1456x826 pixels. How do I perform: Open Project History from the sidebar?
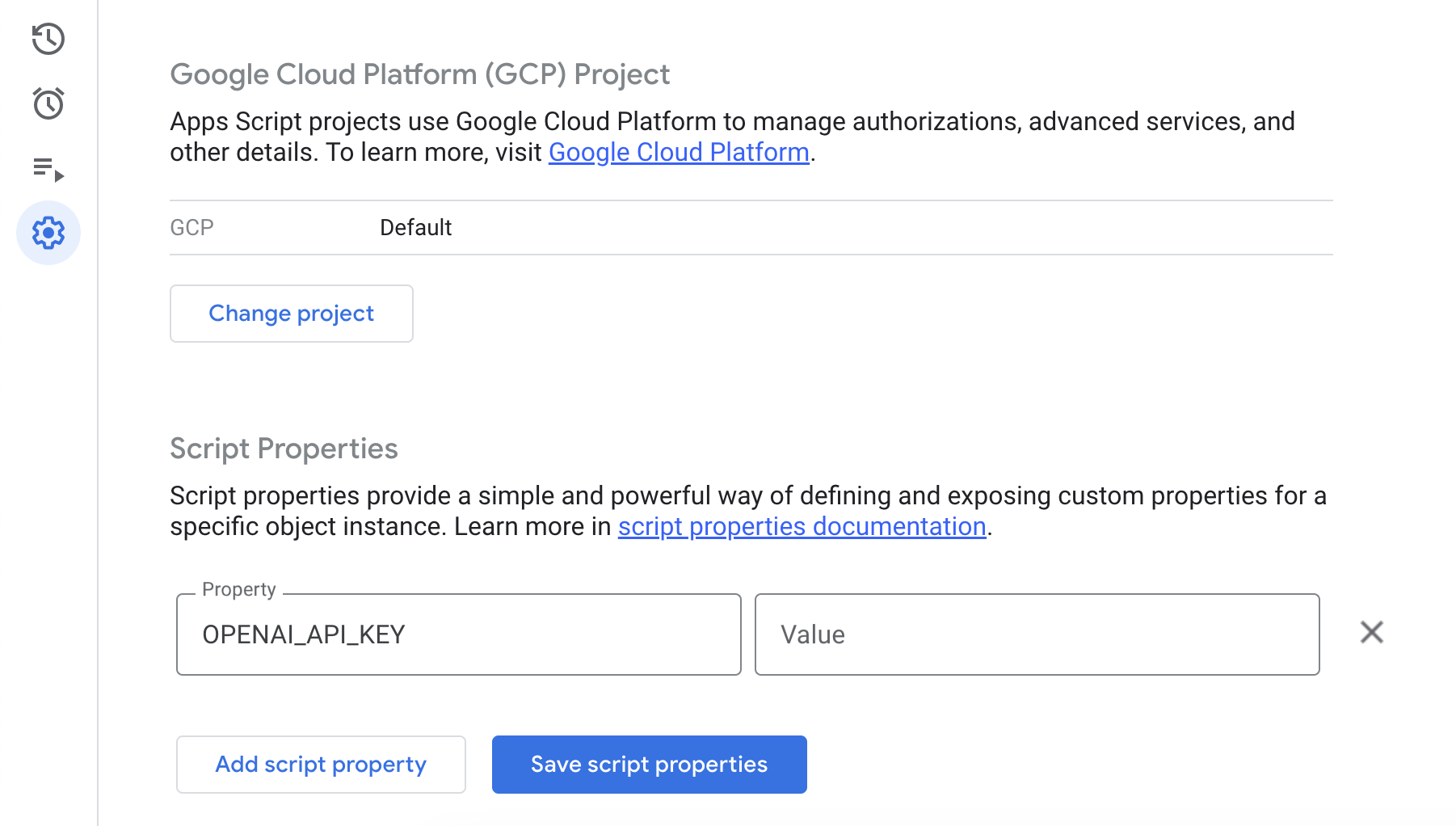[x=48, y=39]
